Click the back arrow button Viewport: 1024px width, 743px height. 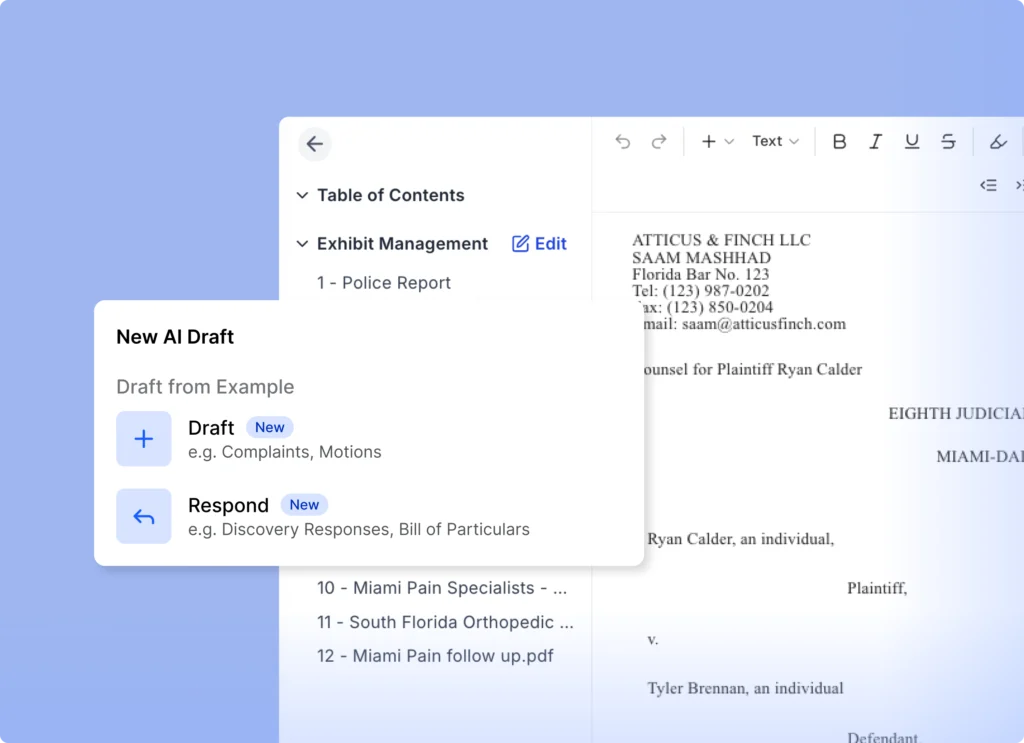[315, 144]
